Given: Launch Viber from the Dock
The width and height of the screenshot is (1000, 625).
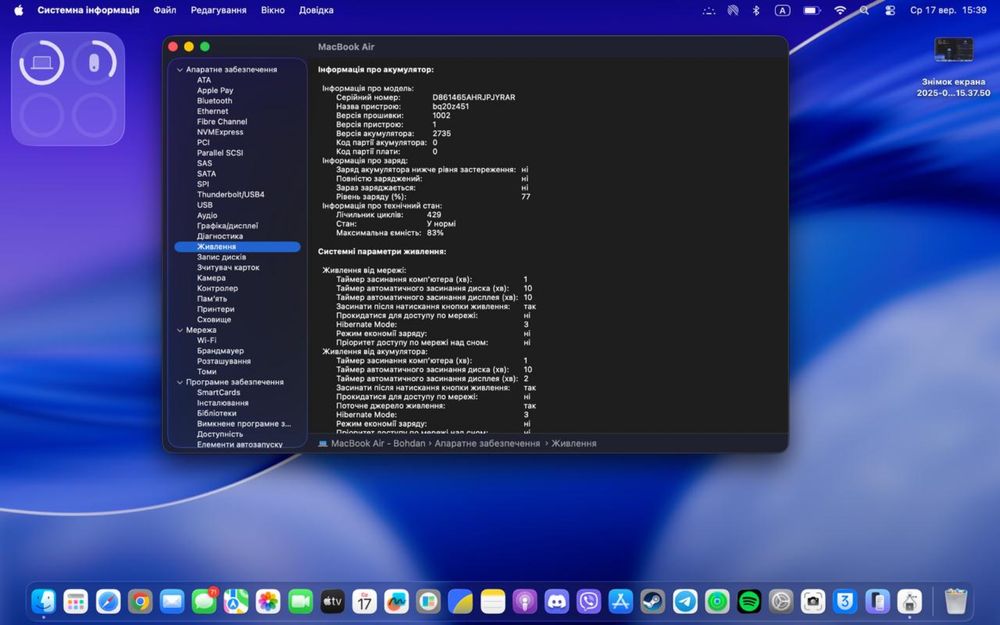Looking at the screenshot, I should (x=589, y=601).
